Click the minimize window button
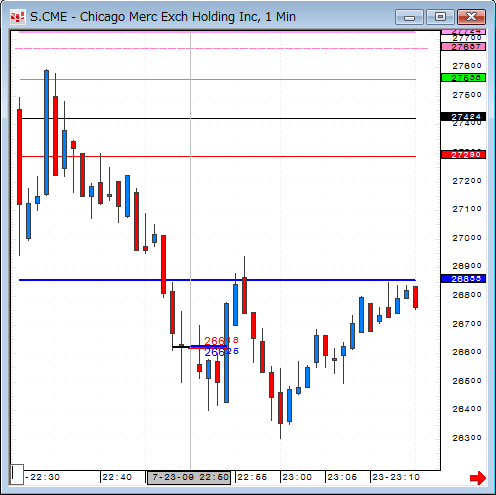 click(x=409, y=17)
